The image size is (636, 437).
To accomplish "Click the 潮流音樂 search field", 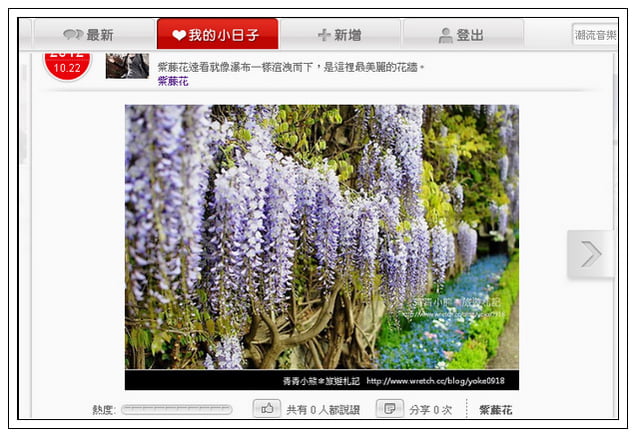I will [595, 35].
